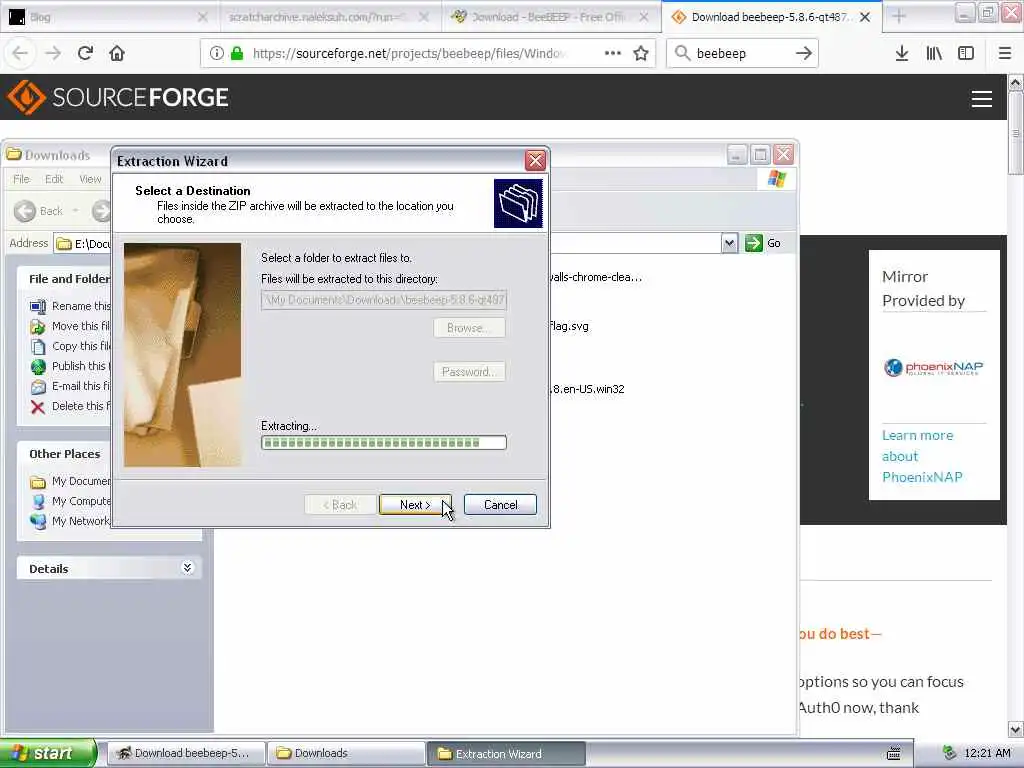This screenshot has width=1024, height=768.
Task: Click E-mail this file icon
Action: (38, 387)
